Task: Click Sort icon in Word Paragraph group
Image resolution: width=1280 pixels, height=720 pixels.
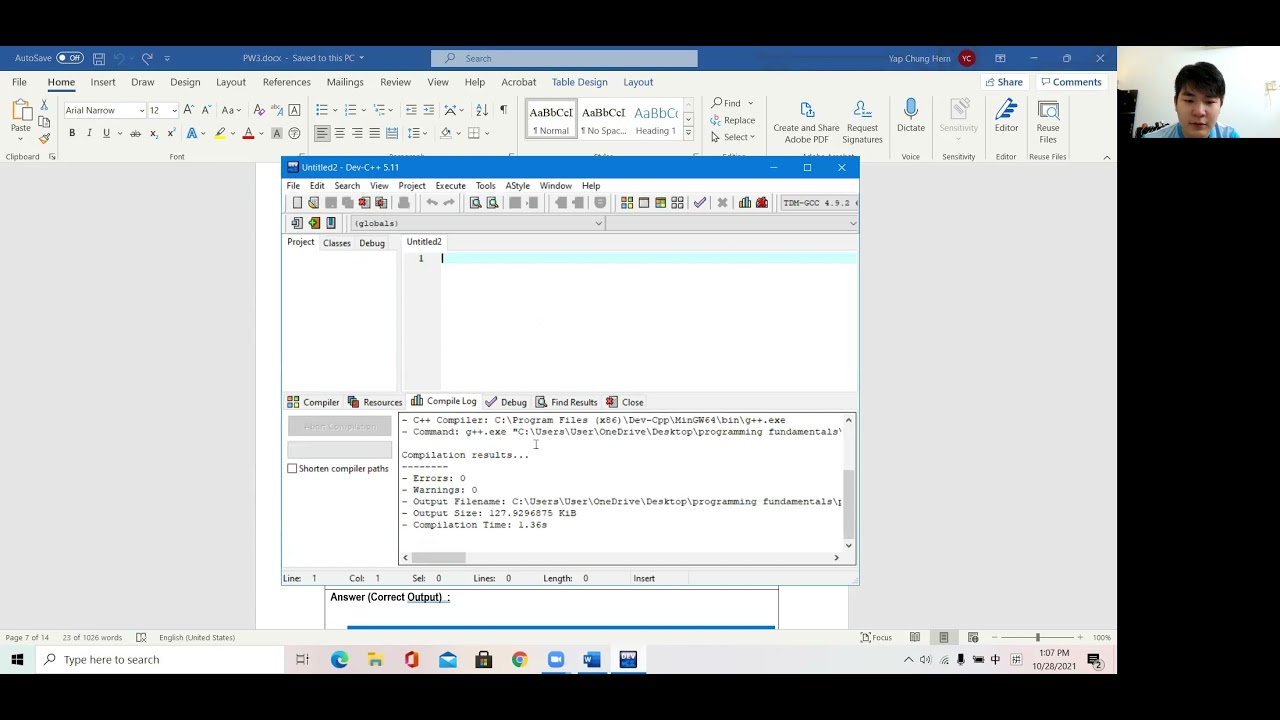Action: click(481, 110)
